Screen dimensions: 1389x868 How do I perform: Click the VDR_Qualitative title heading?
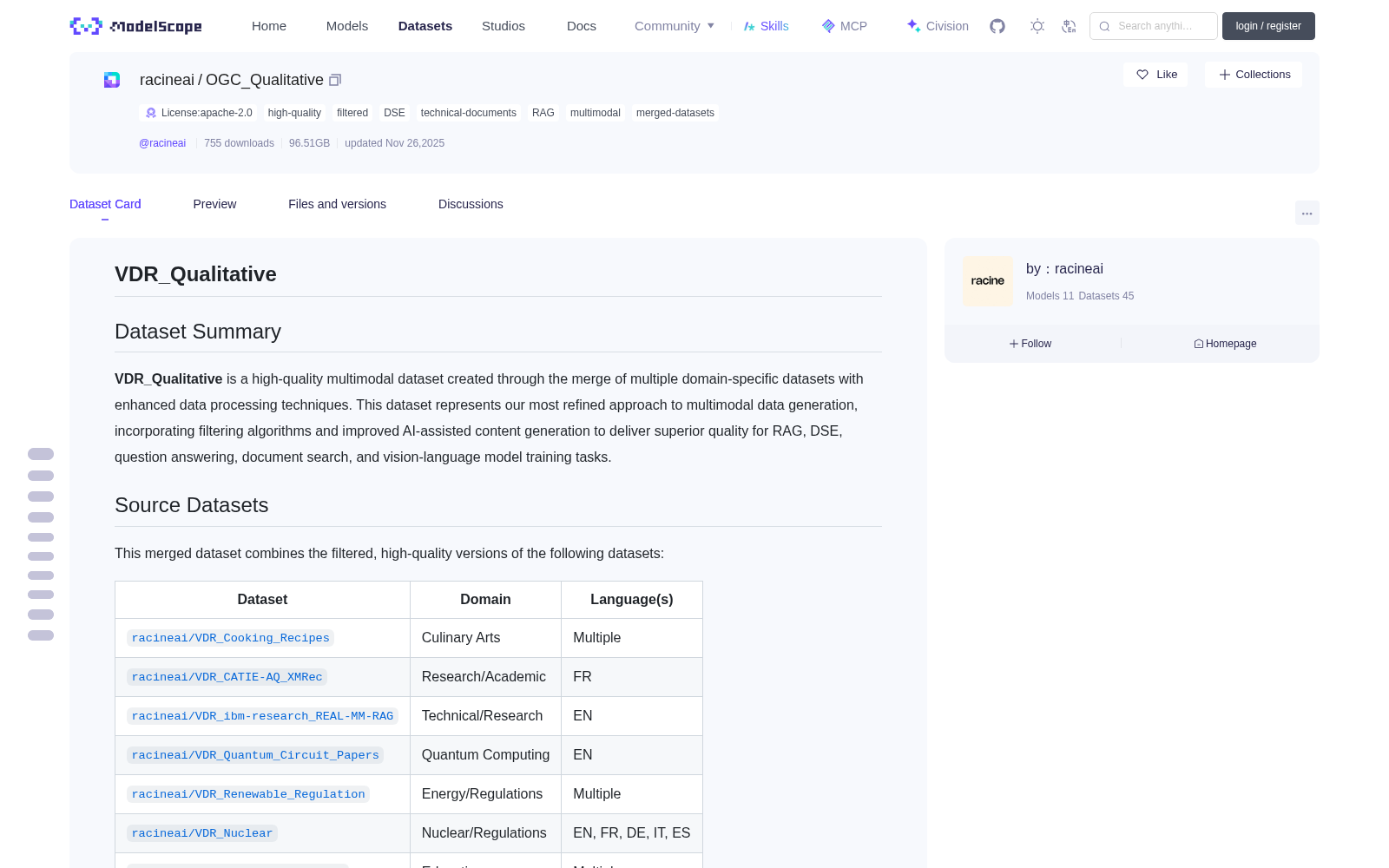click(195, 274)
